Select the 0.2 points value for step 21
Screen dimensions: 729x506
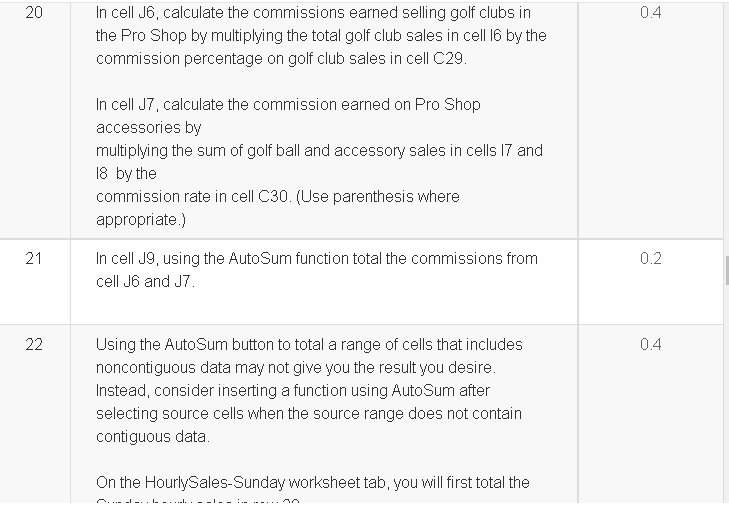pyautogui.click(x=650, y=259)
